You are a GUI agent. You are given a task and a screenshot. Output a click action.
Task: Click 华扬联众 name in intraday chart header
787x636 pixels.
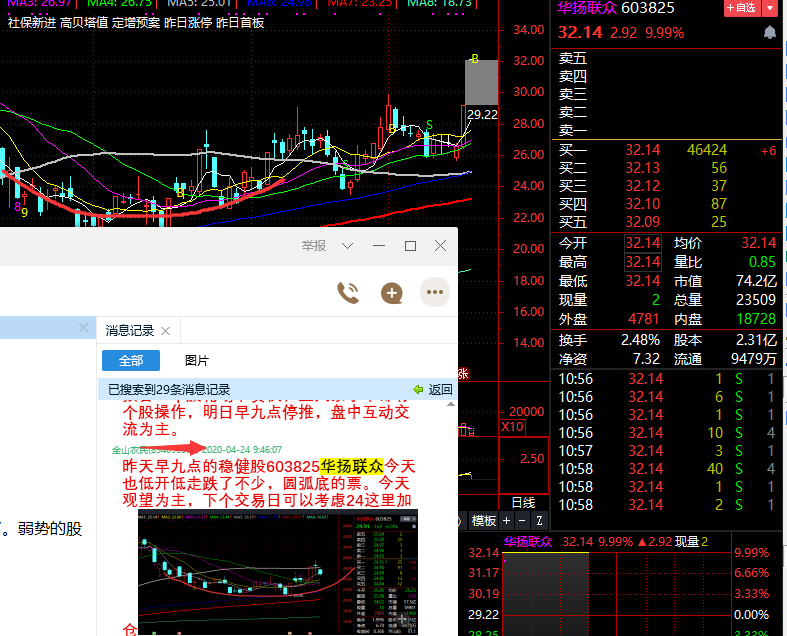pyautogui.click(x=528, y=542)
